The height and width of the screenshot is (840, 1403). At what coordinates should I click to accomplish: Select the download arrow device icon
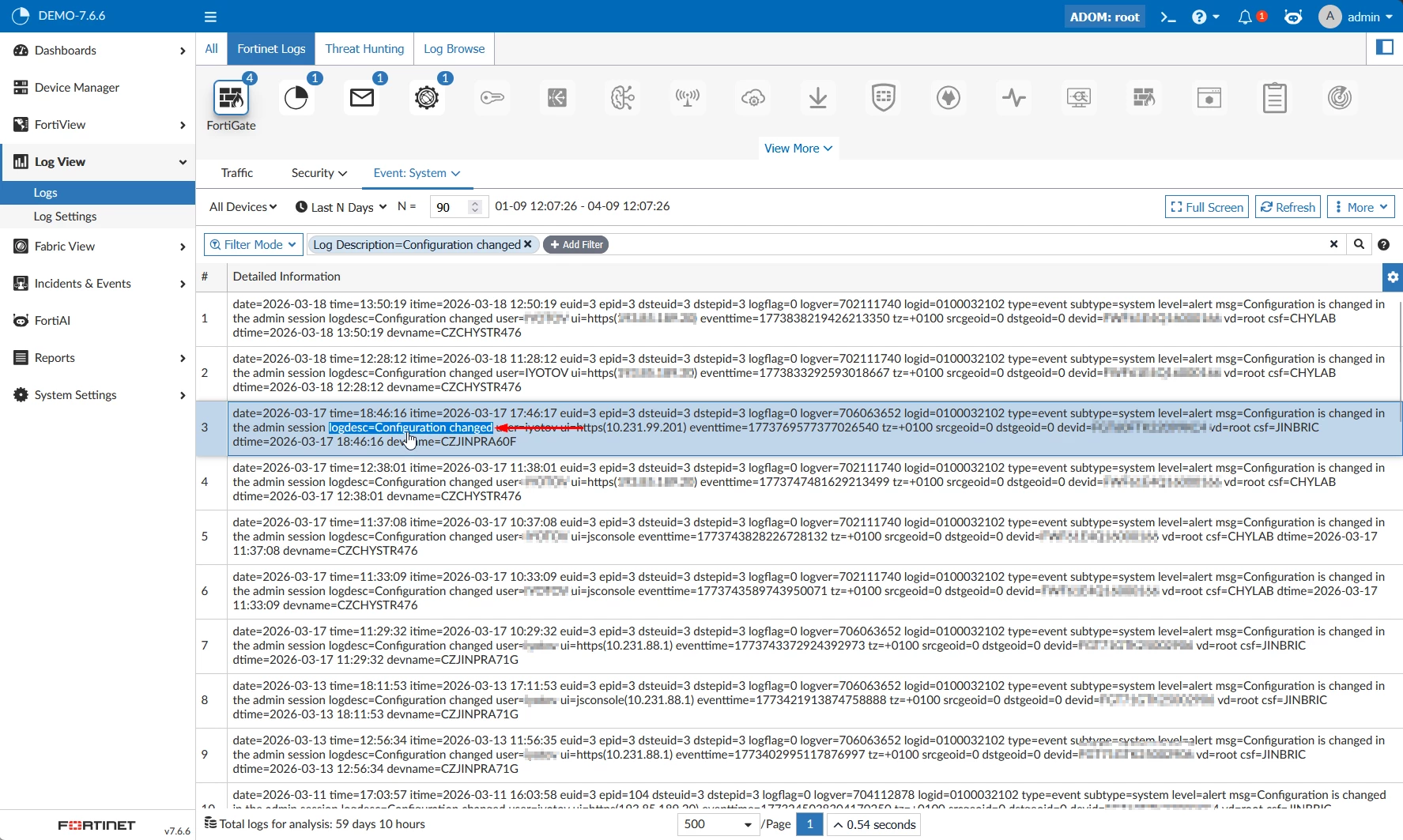click(x=818, y=98)
